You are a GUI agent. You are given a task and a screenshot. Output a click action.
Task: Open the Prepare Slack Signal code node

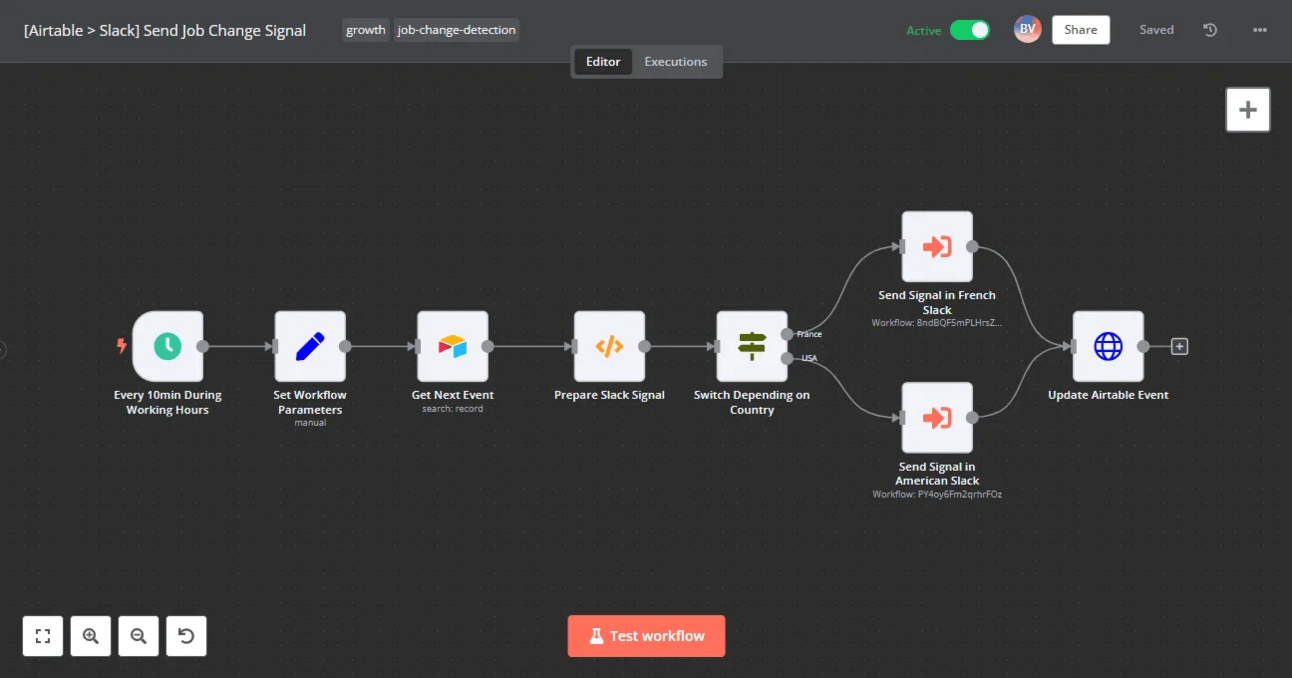pos(609,346)
